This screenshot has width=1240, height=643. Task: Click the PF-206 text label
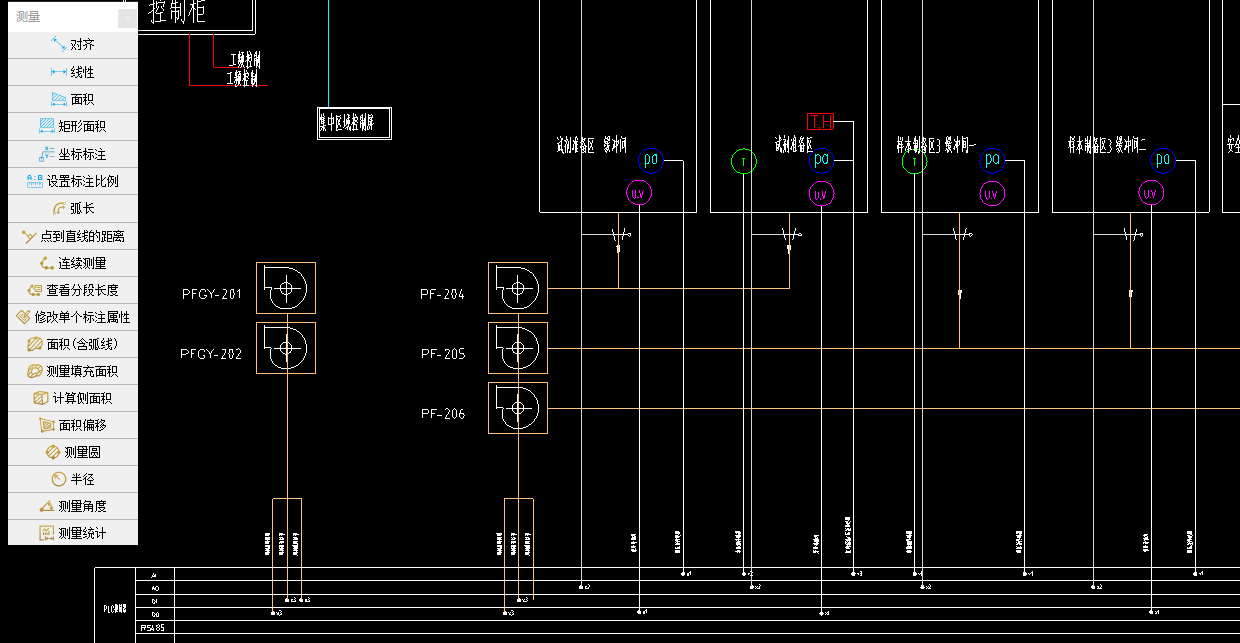pos(443,414)
